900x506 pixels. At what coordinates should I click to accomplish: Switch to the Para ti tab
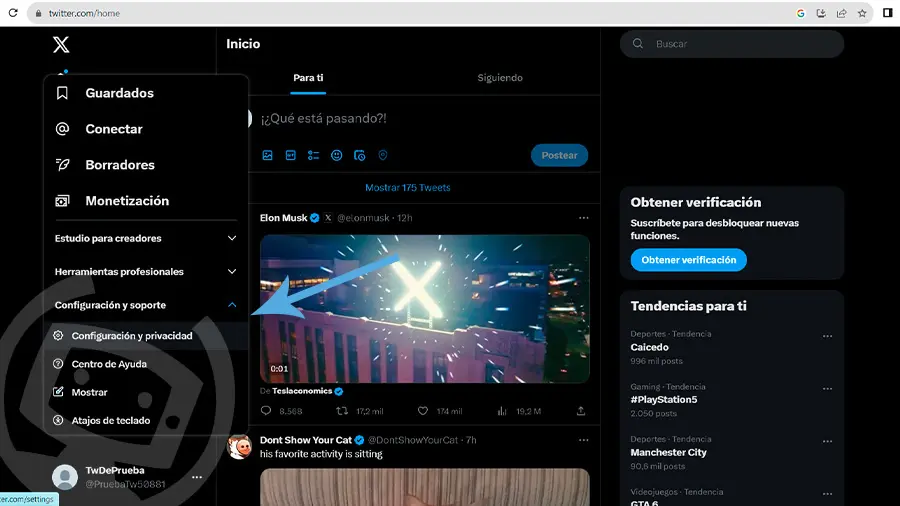pyautogui.click(x=308, y=77)
